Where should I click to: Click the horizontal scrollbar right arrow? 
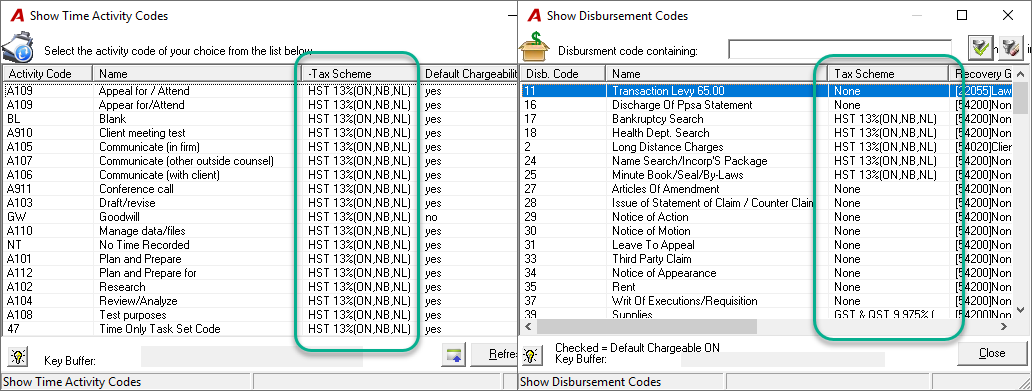(1004, 326)
